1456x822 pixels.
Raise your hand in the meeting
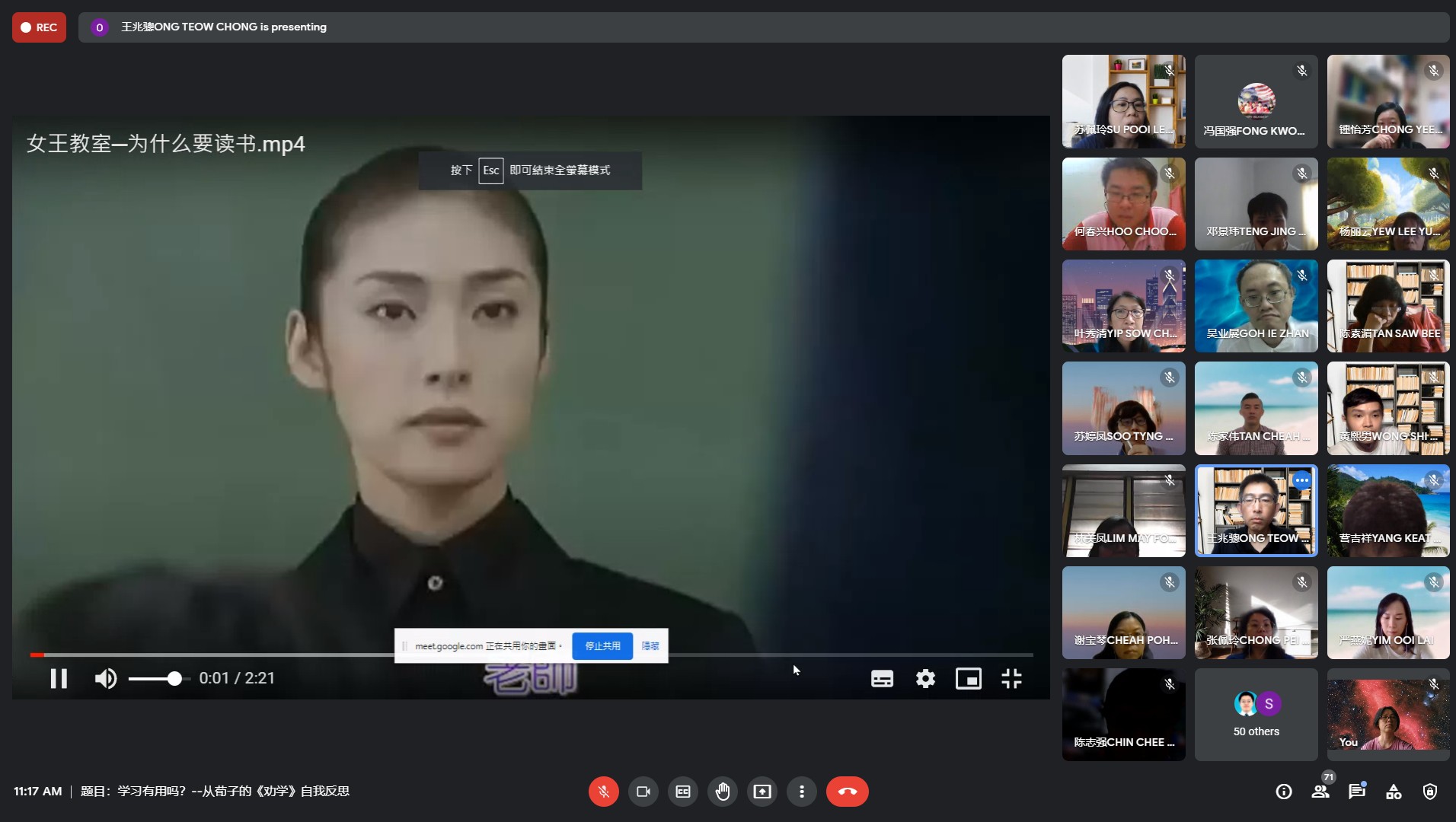723,792
